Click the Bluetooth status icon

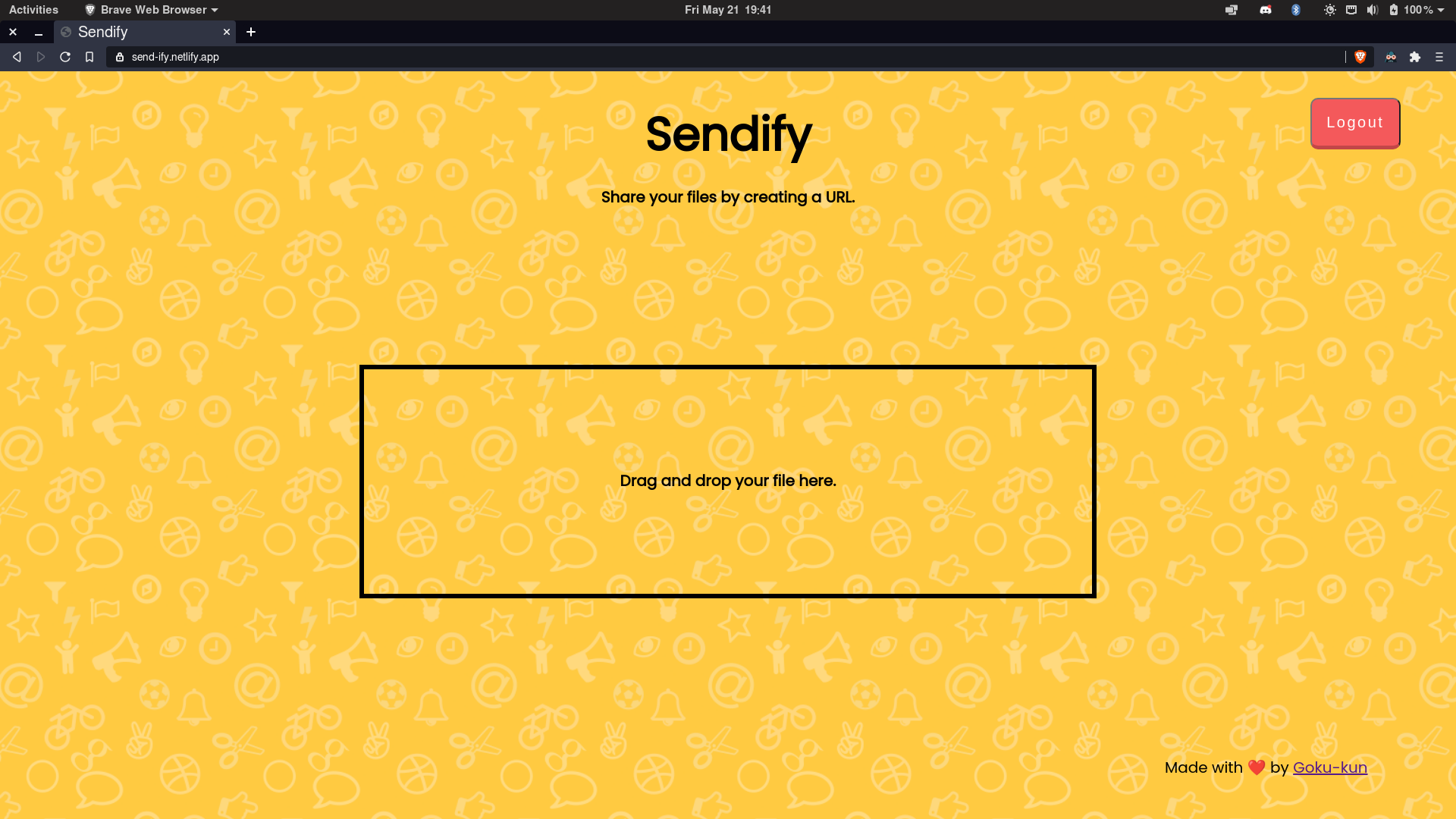click(1296, 10)
